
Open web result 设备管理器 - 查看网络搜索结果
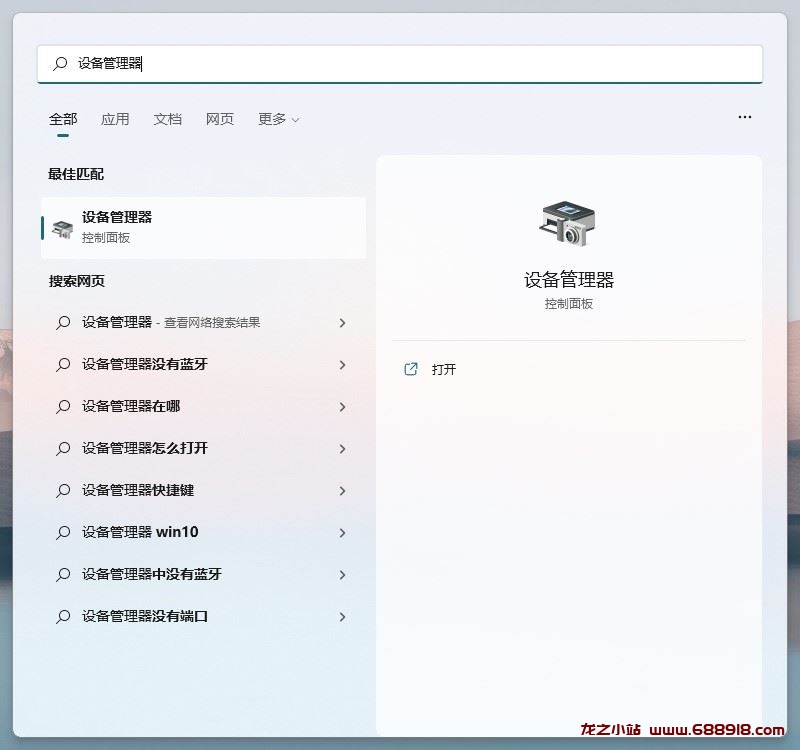point(202,322)
